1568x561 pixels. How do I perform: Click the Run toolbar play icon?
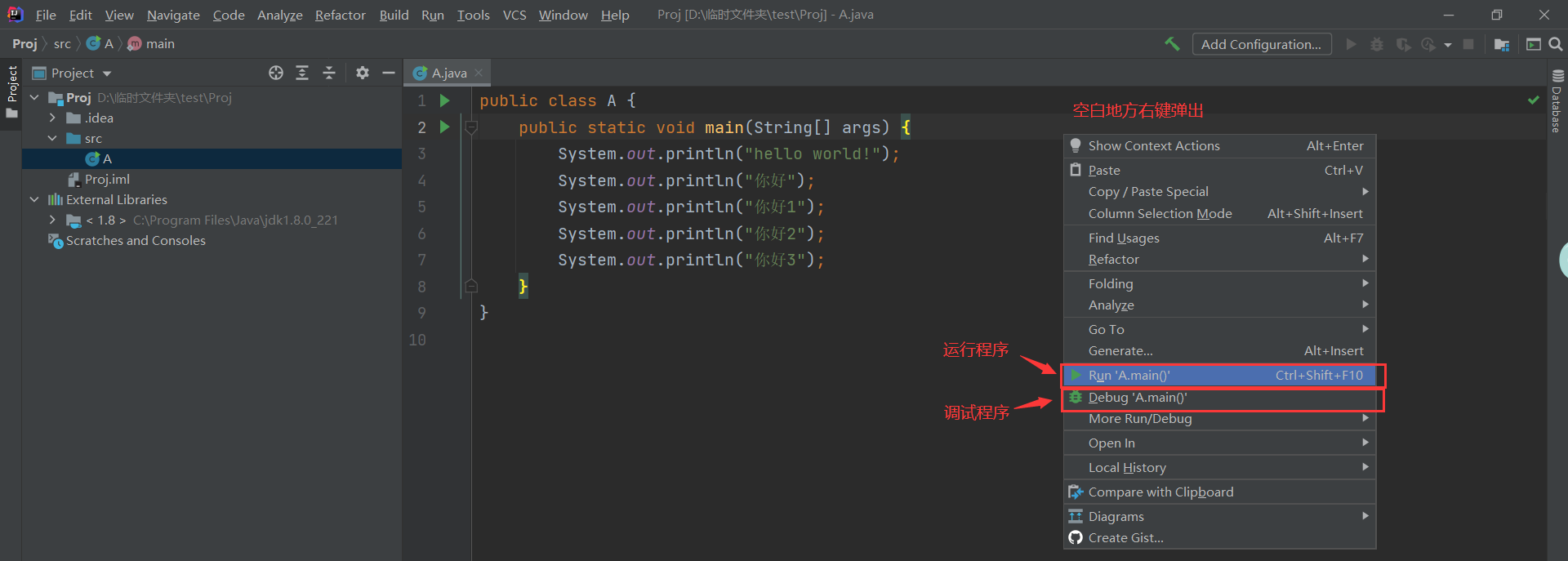point(1352,44)
